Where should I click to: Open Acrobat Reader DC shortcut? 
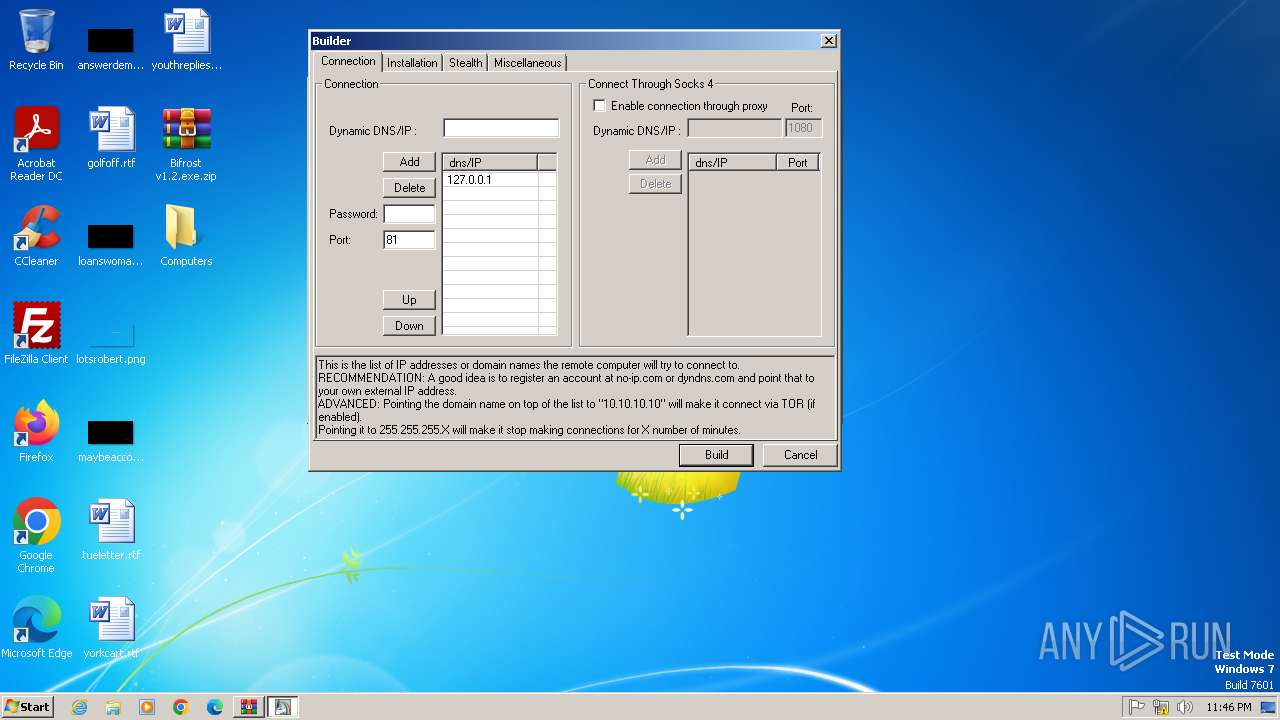point(36,144)
